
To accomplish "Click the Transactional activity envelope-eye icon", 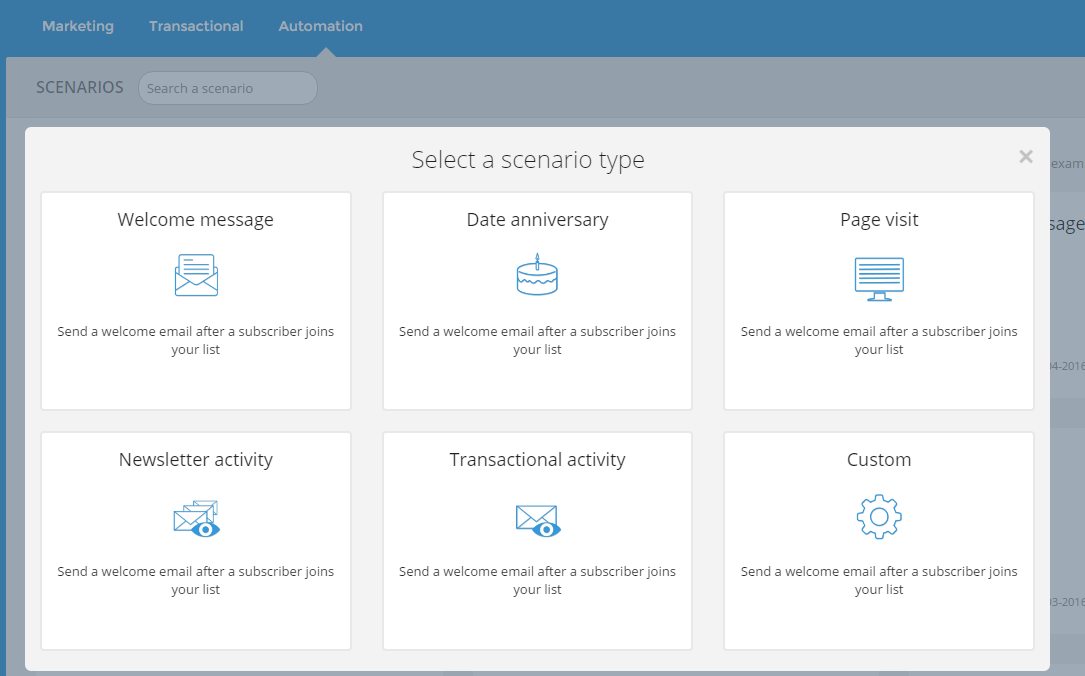I will point(538,520).
